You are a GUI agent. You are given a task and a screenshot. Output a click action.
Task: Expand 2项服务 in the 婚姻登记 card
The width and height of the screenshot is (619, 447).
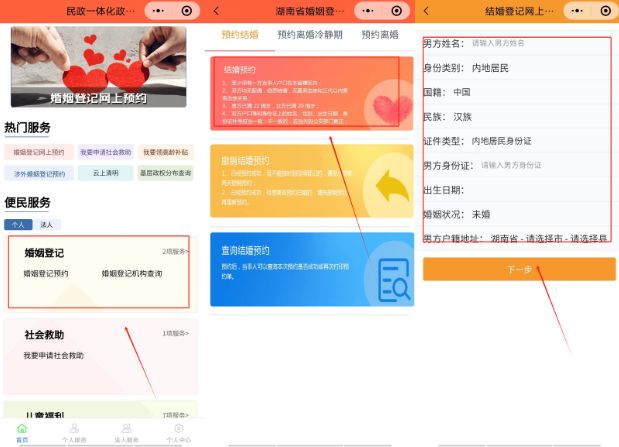pos(176,252)
